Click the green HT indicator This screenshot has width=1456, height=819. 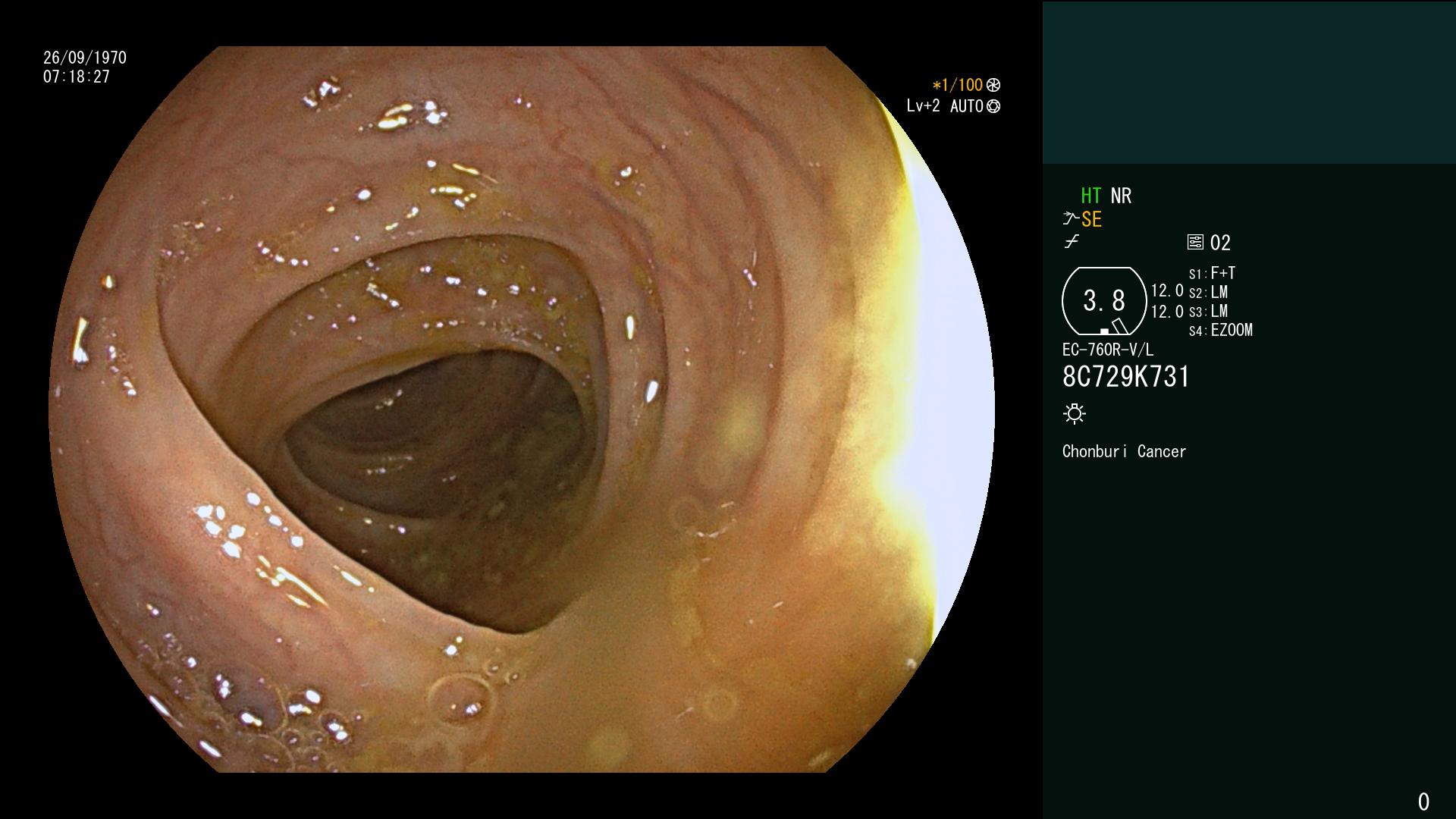pyautogui.click(x=1091, y=196)
